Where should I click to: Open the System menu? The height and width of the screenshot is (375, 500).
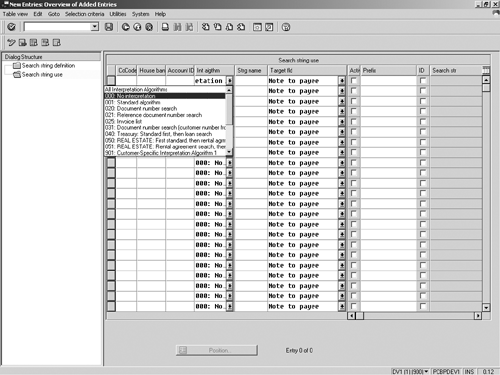[x=140, y=14]
